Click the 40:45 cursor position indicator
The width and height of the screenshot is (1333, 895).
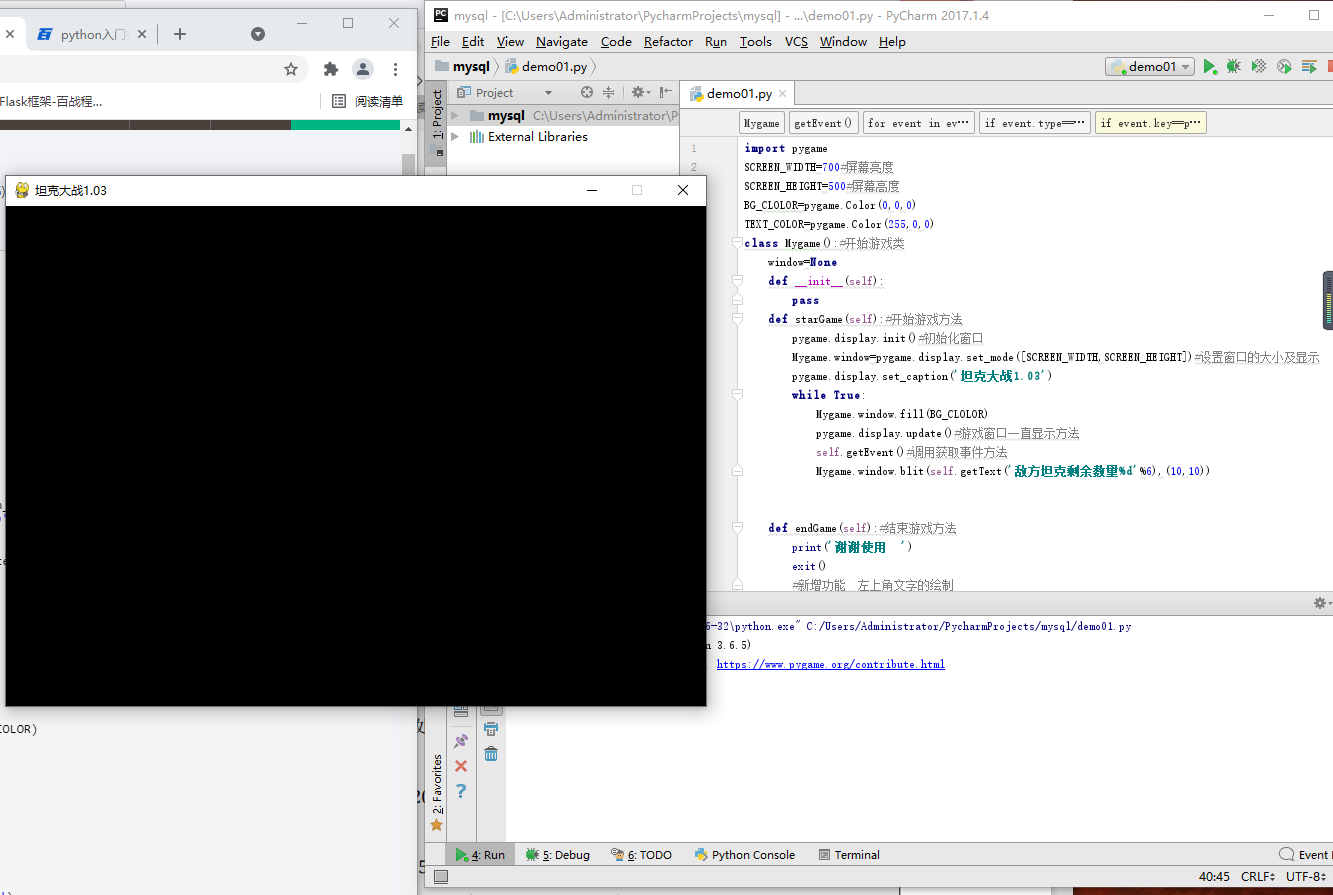pos(1214,877)
